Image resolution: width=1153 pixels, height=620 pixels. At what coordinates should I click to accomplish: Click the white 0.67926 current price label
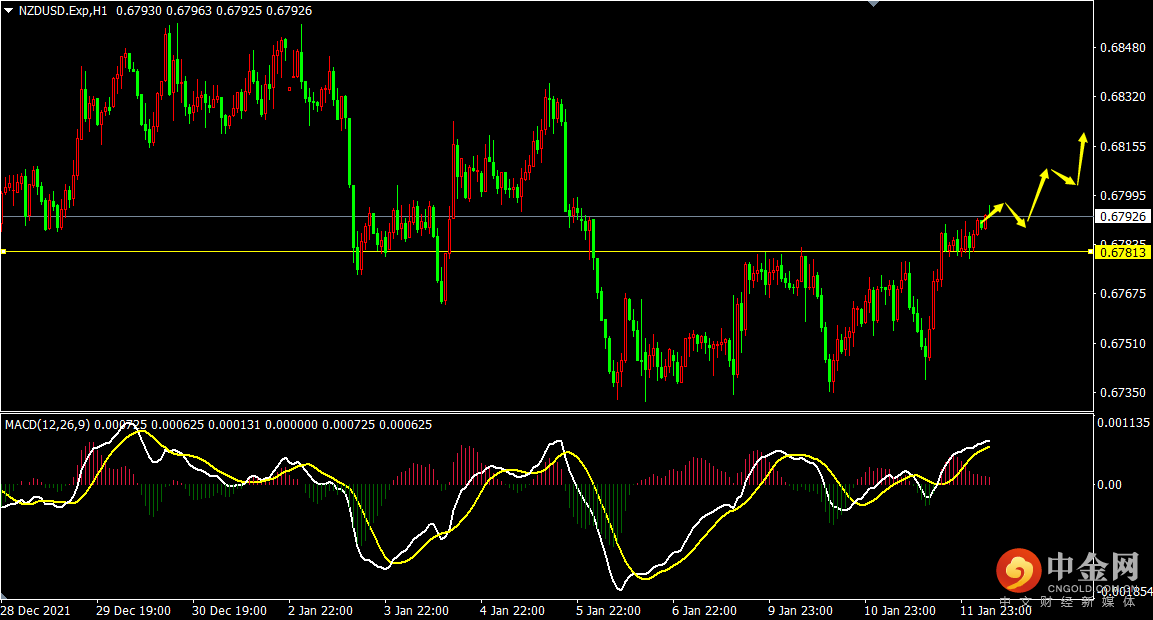click(1123, 216)
